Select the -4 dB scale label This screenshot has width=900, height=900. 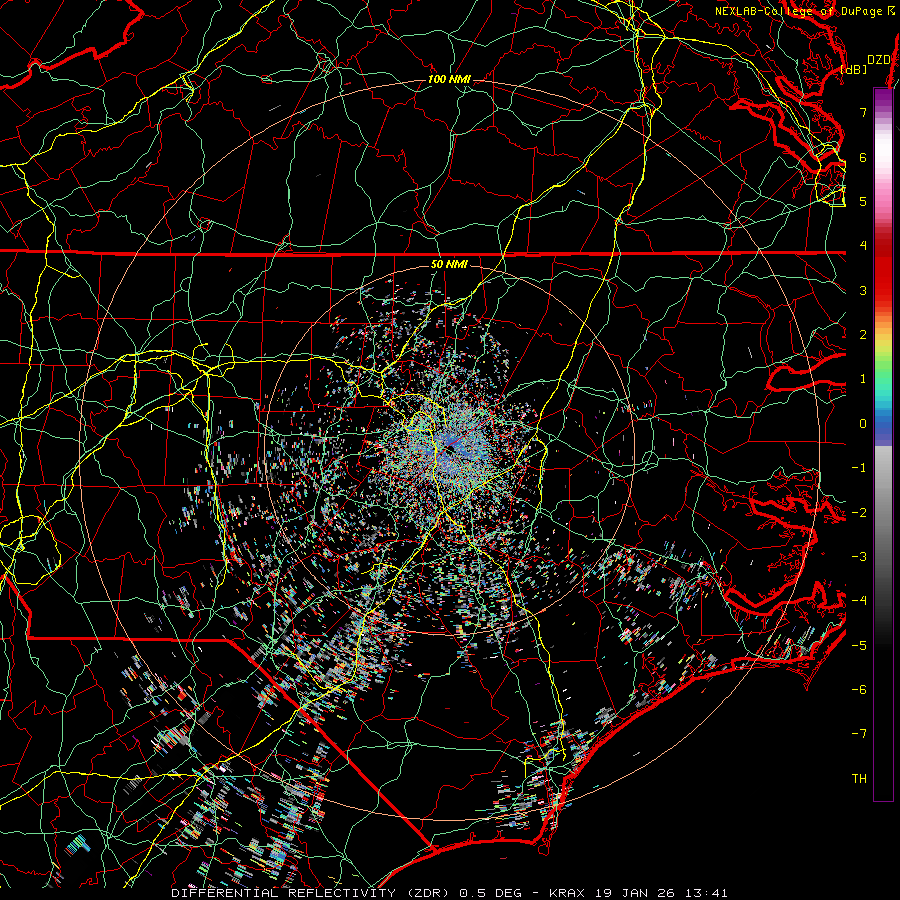point(859,600)
